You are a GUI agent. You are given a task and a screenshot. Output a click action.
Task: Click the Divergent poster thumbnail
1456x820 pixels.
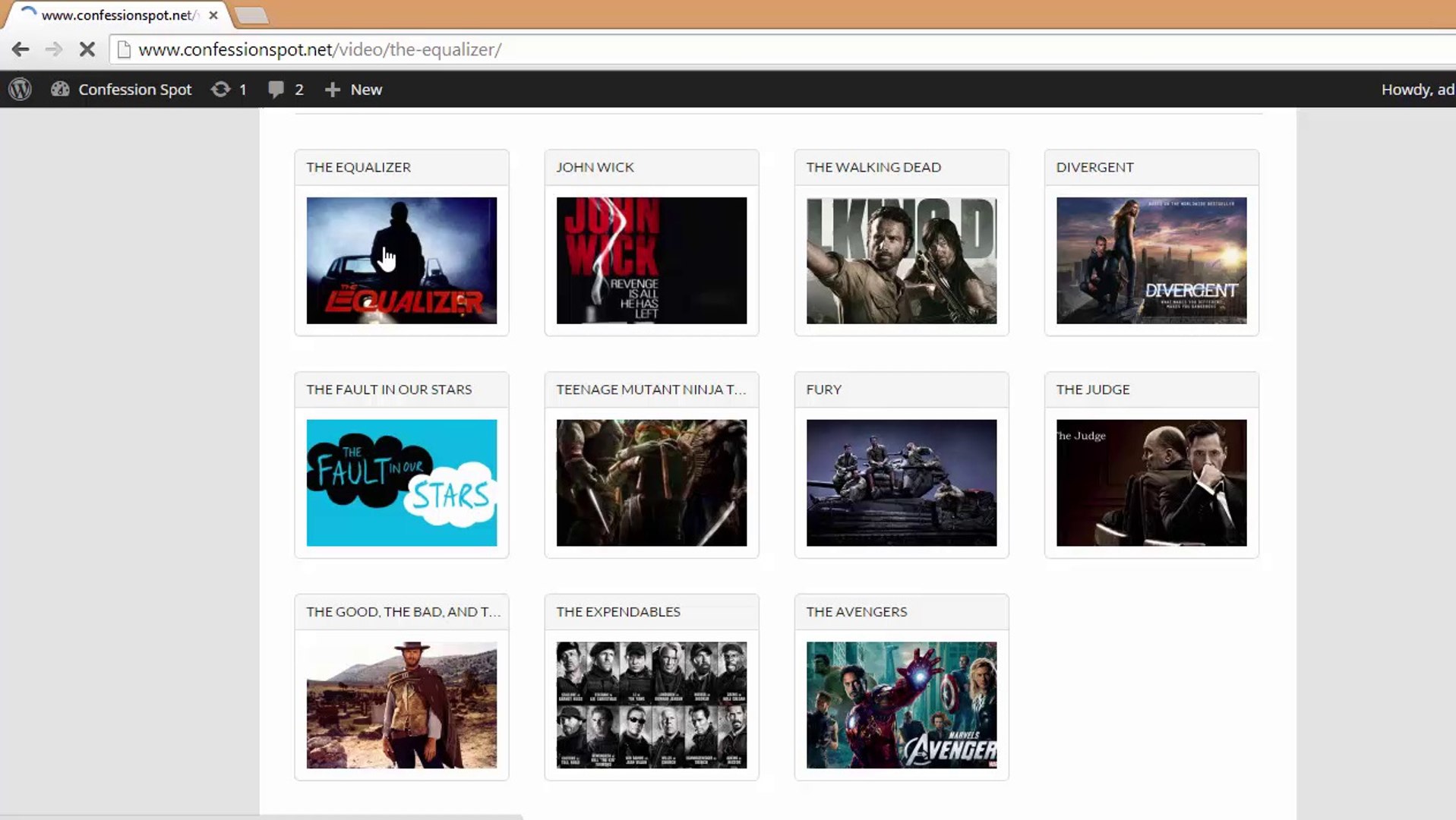tap(1151, 260)
